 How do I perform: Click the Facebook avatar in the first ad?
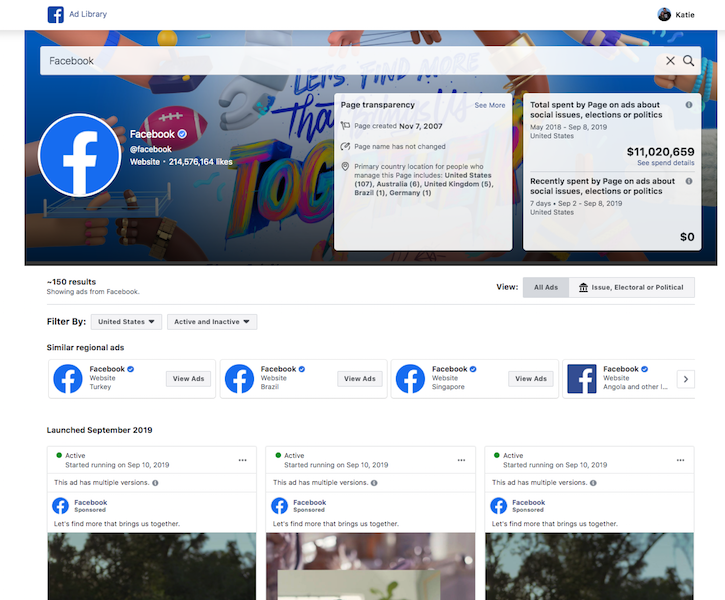(61, 506)
